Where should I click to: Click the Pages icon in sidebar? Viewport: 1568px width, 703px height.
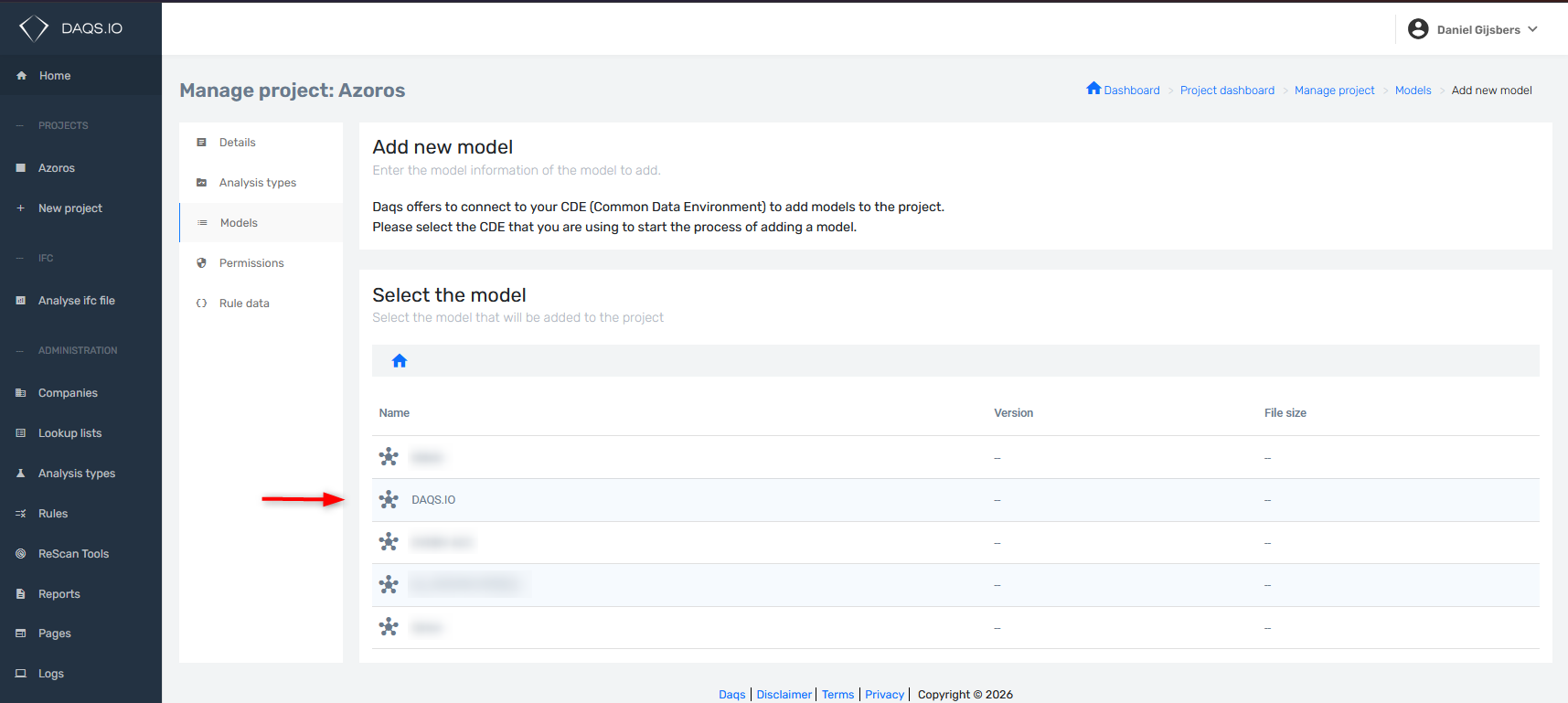(21, 634)
